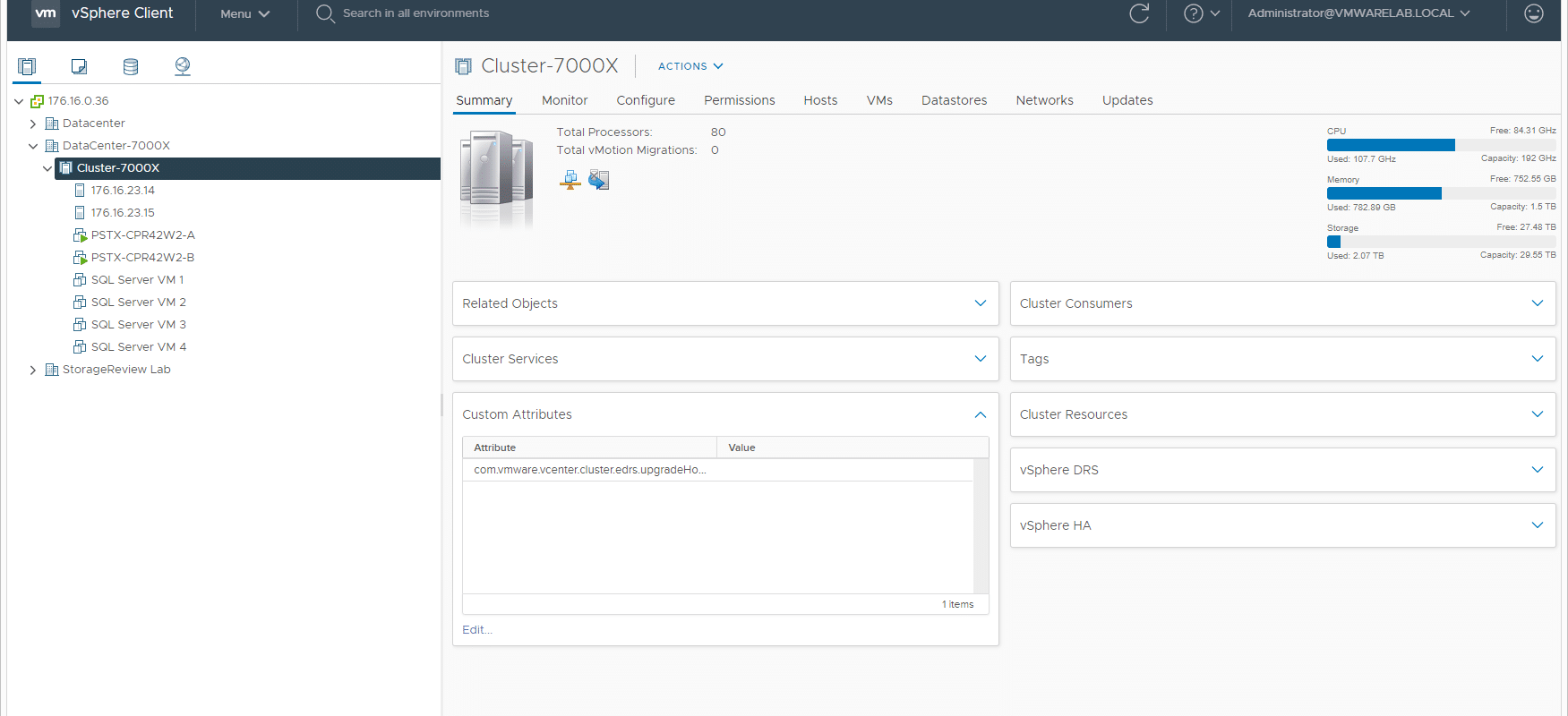Click the search in all environments field

click(416, 13)
